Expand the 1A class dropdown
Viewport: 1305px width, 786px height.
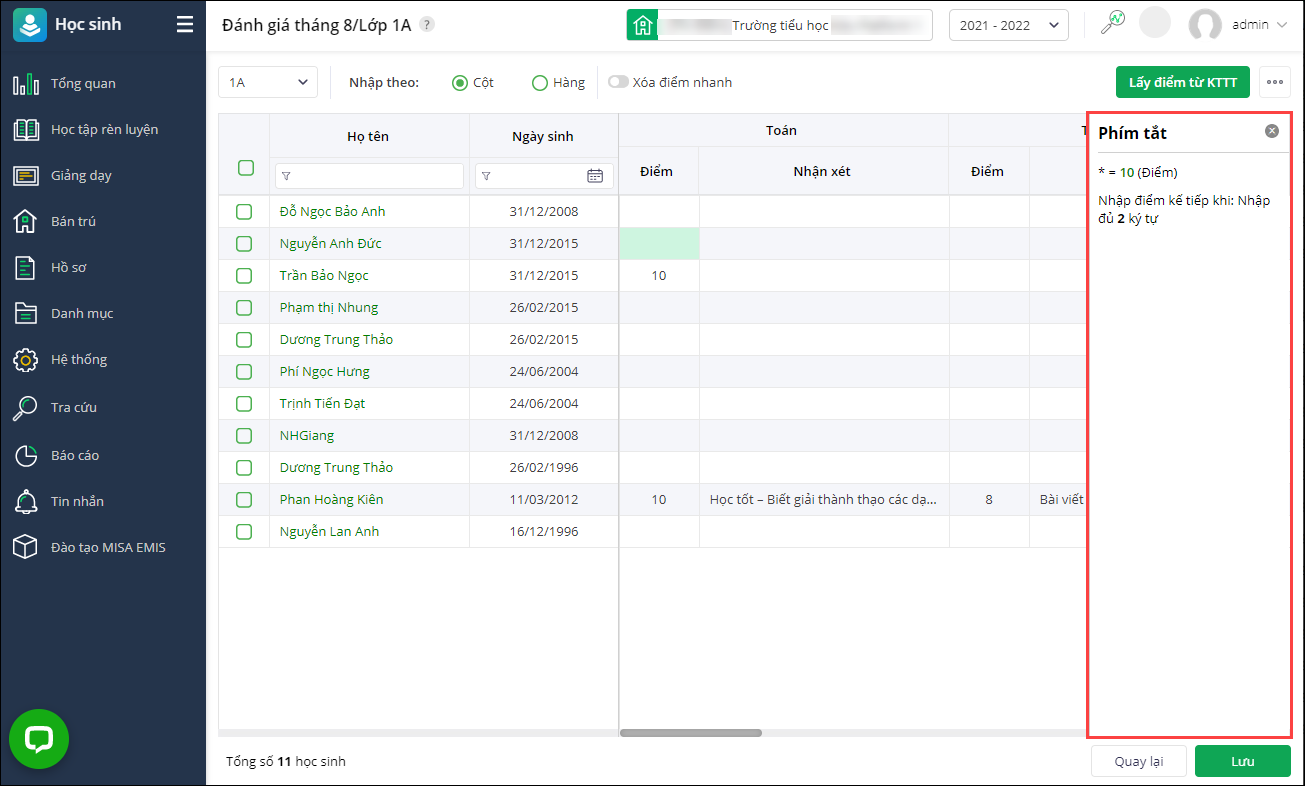268,82
